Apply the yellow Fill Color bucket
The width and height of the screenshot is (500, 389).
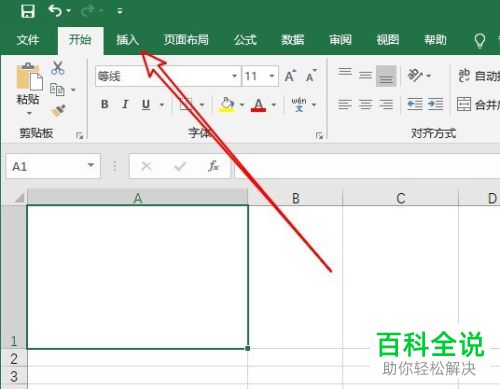click(227, 104)
